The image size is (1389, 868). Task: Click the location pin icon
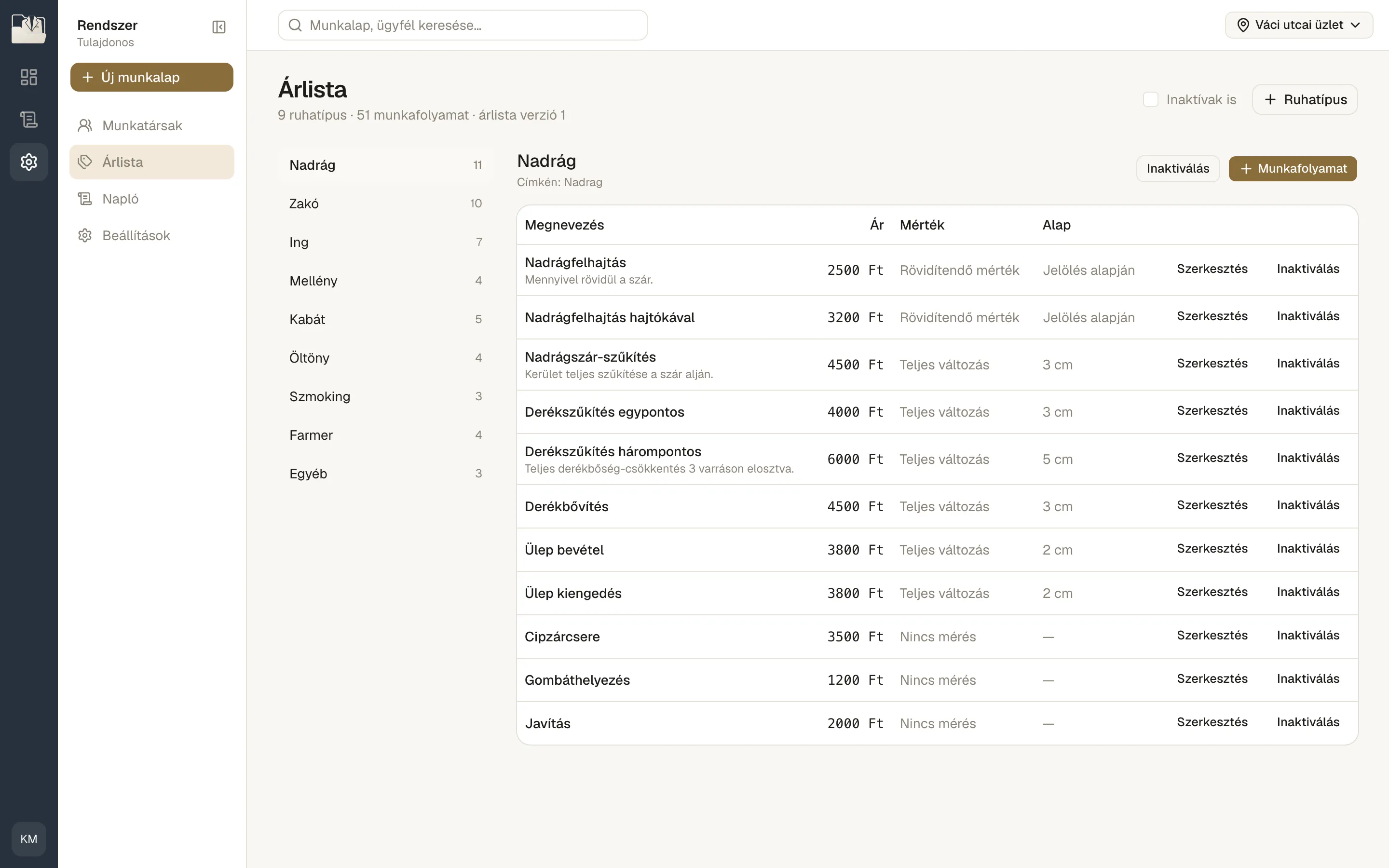tap(1243, 25)
